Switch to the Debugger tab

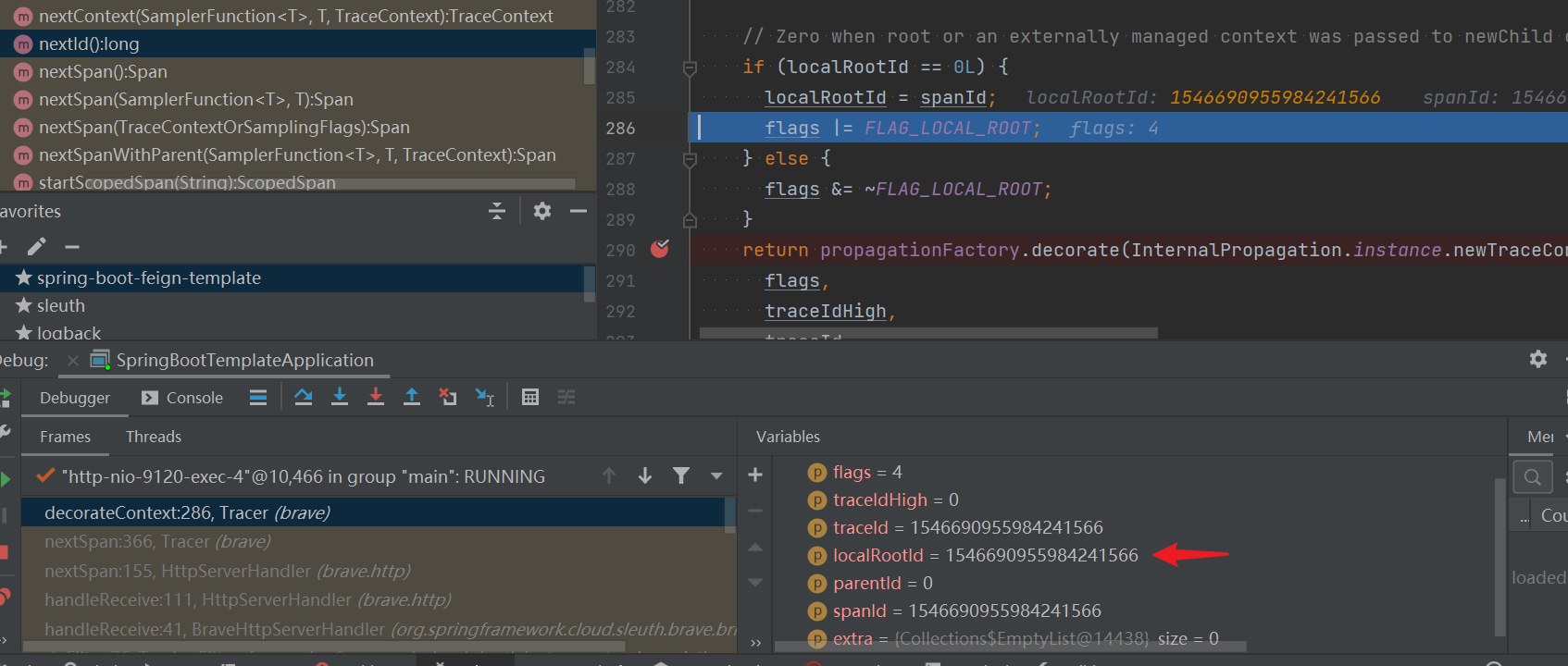coord(75,398)
